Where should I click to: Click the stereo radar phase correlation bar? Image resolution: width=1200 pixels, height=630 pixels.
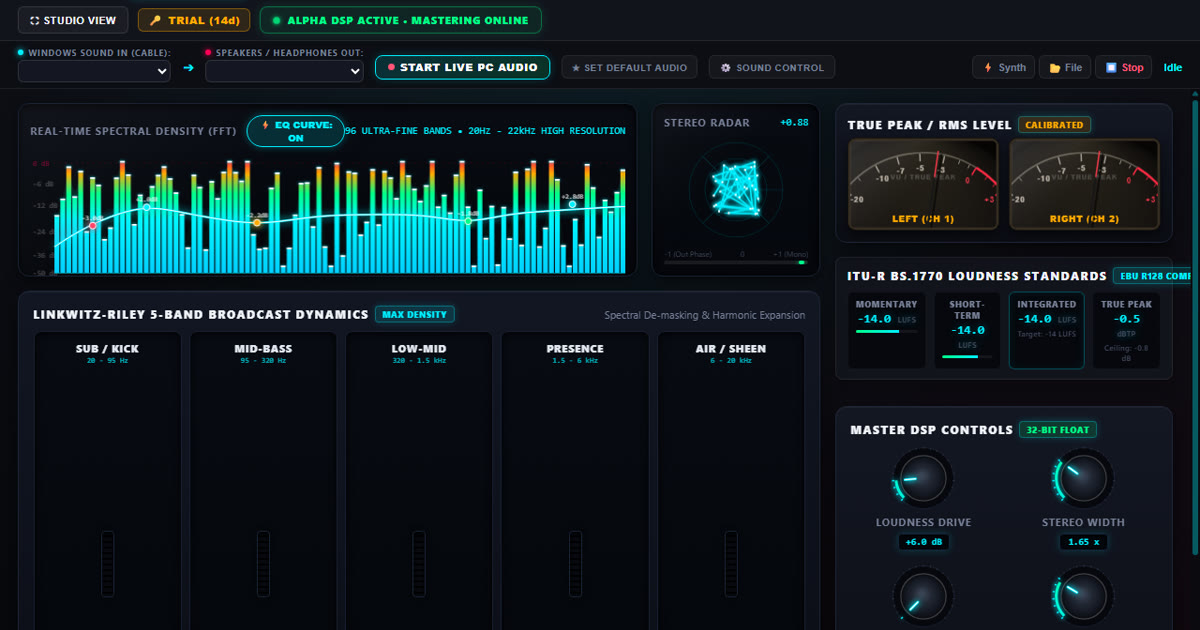[736, 263]
